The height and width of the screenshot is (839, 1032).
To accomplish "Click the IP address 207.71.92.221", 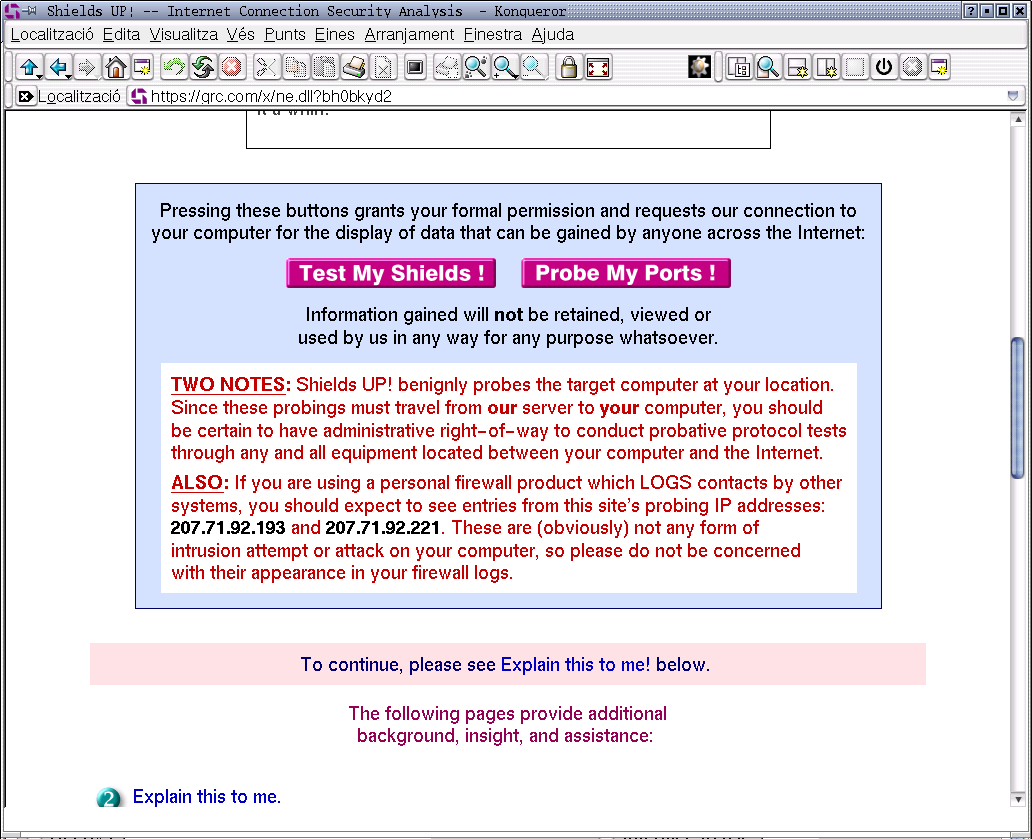I will coord(382,528).
